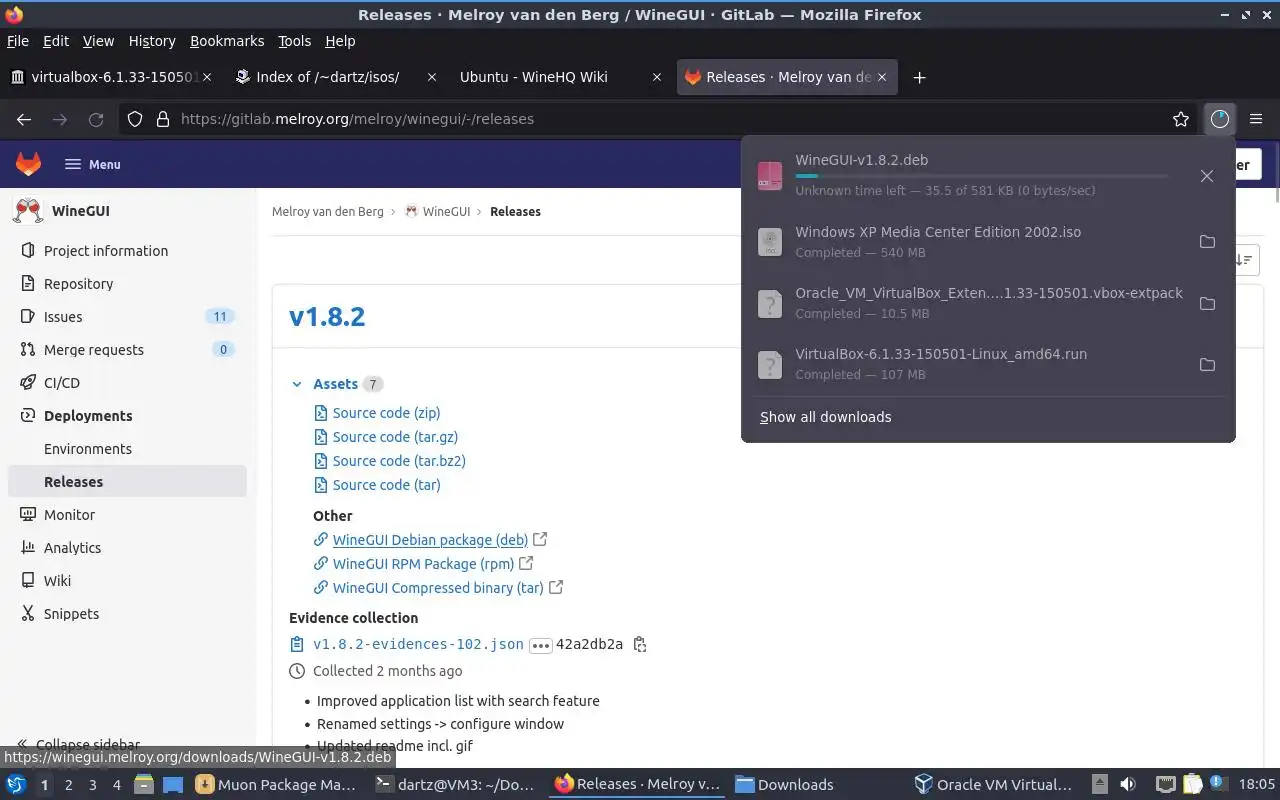Screen dimensions: 1280x800
Task: Click WineGUI Debian package (deb) link
Action: click(x=430, y=540)
